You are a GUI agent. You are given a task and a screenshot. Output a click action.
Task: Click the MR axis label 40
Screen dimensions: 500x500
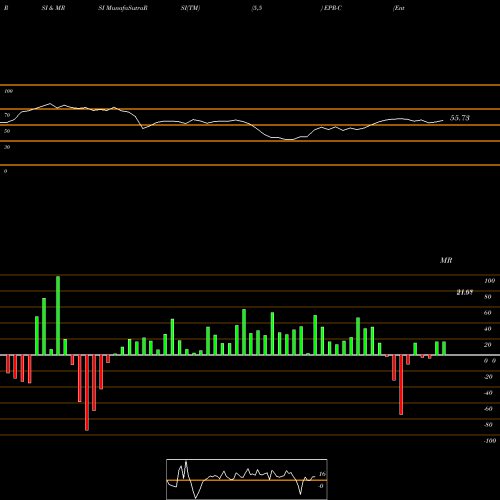coord(488,329)
